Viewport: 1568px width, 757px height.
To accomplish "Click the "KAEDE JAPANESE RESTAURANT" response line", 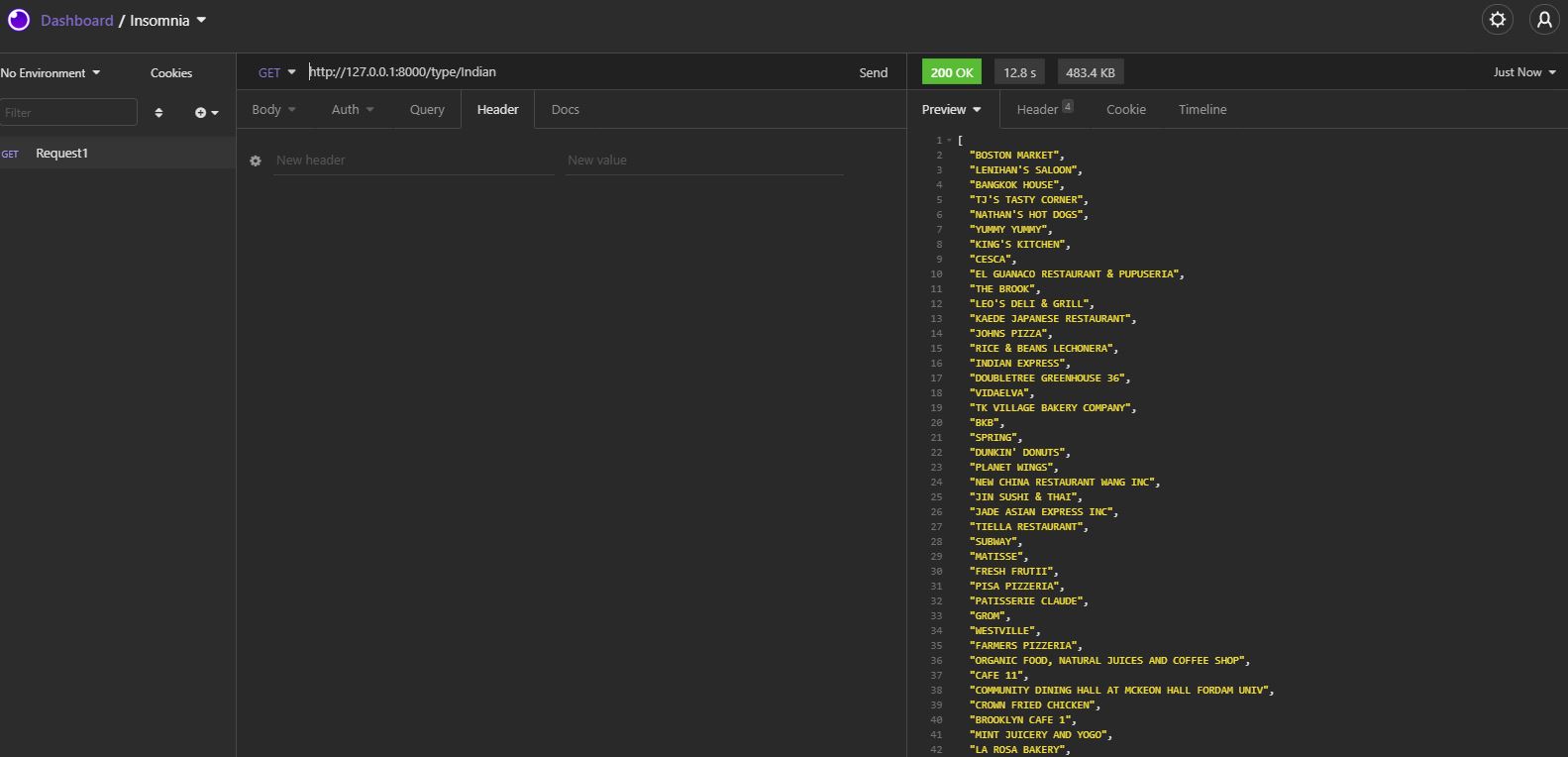I will pyautogui.click(x=1053, y=319).
